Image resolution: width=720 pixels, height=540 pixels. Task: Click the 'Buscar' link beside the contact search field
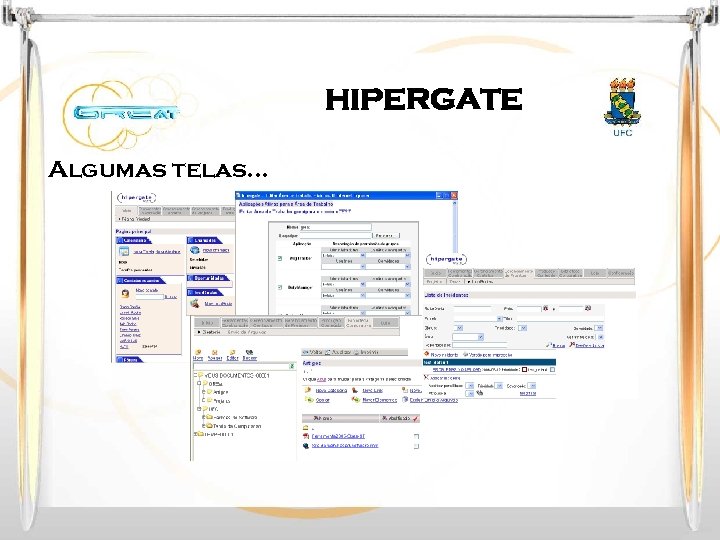[x=170, y=297]
